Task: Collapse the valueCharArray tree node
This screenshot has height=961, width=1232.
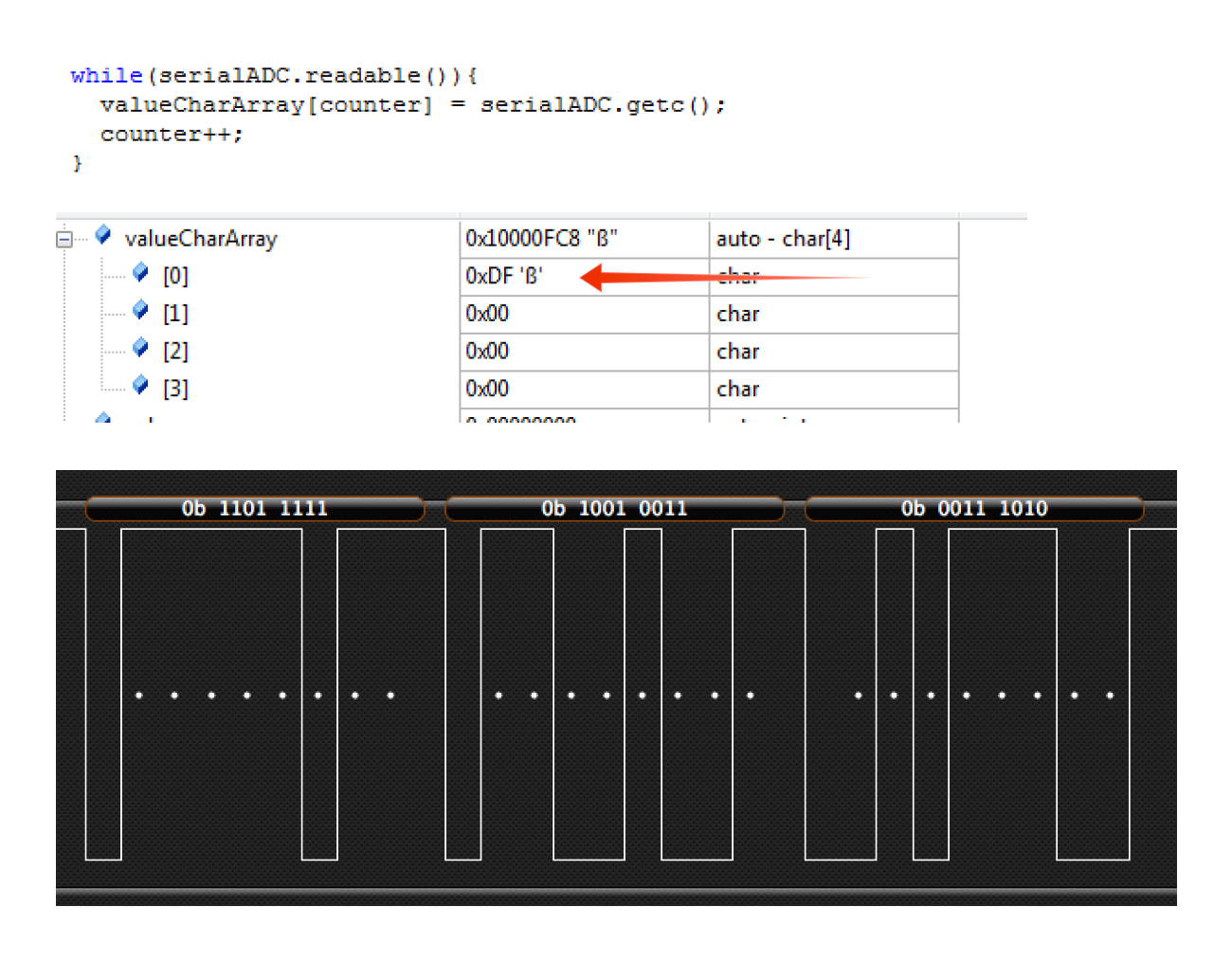Action: [63, 239]
